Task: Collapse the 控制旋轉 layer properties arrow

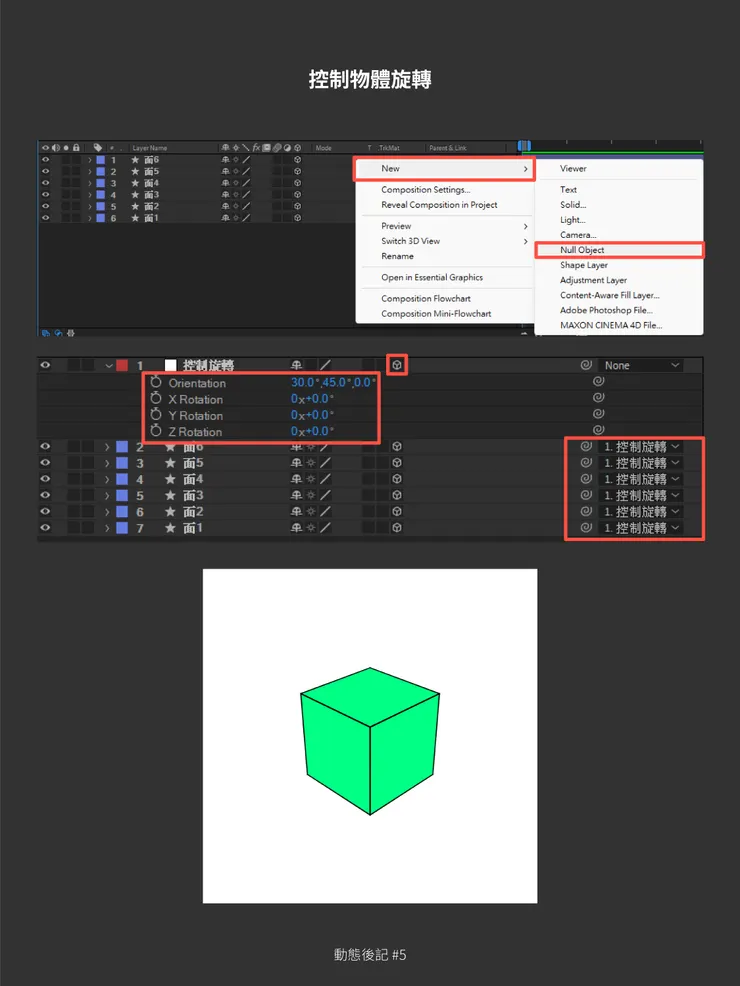Action: point(109,365)
